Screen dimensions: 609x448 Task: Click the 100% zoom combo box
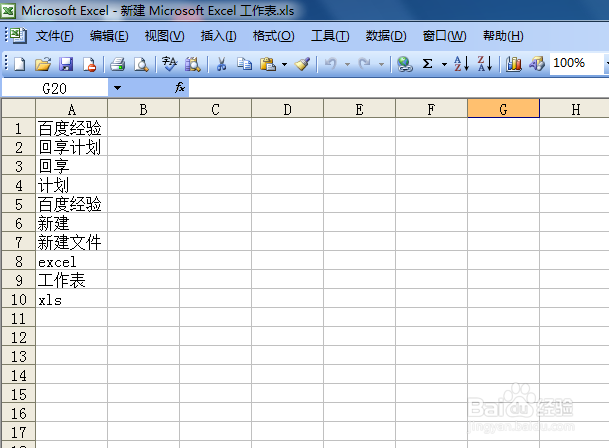pyautogui.click(x=578, y=63)
